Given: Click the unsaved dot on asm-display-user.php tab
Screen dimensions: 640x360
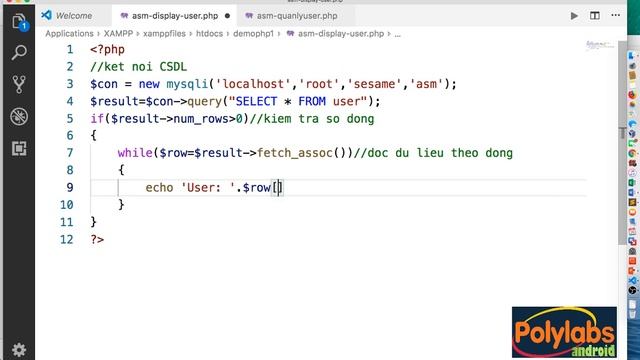Looking at the screenshot, I should [x=227, y=16].
